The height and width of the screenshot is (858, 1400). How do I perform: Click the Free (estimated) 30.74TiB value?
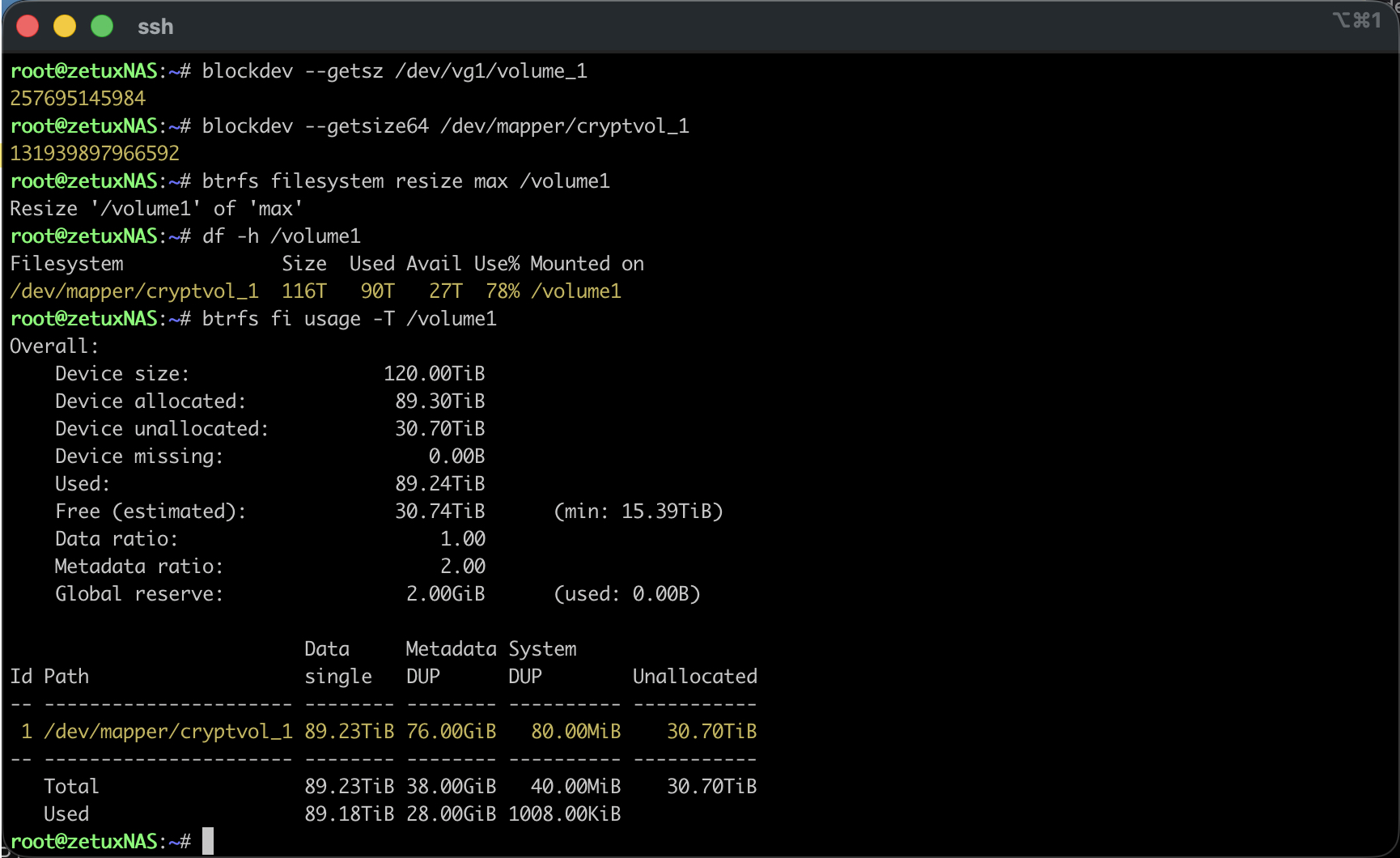coord(439,512)
